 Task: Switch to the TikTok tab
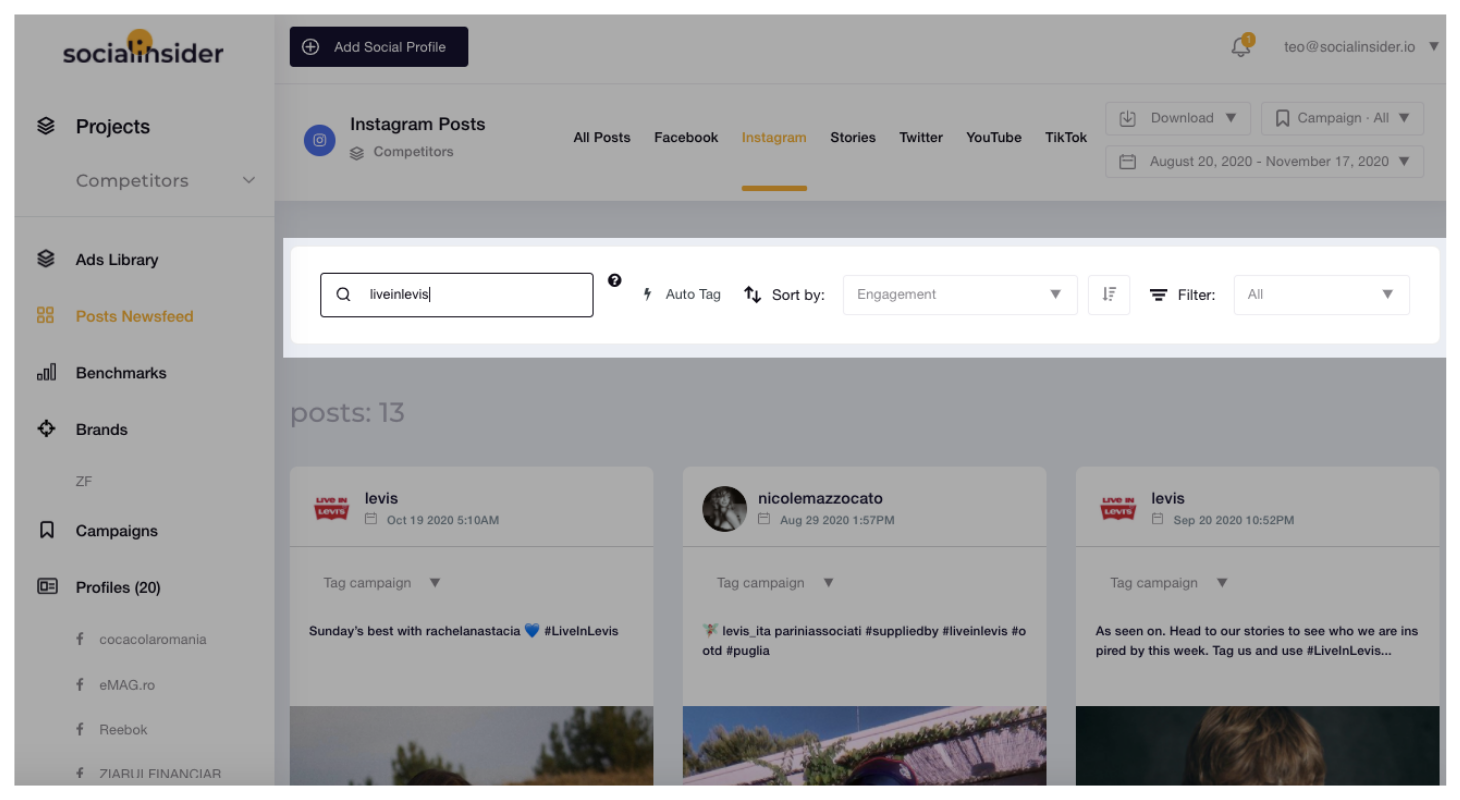tap(1066, 138)
